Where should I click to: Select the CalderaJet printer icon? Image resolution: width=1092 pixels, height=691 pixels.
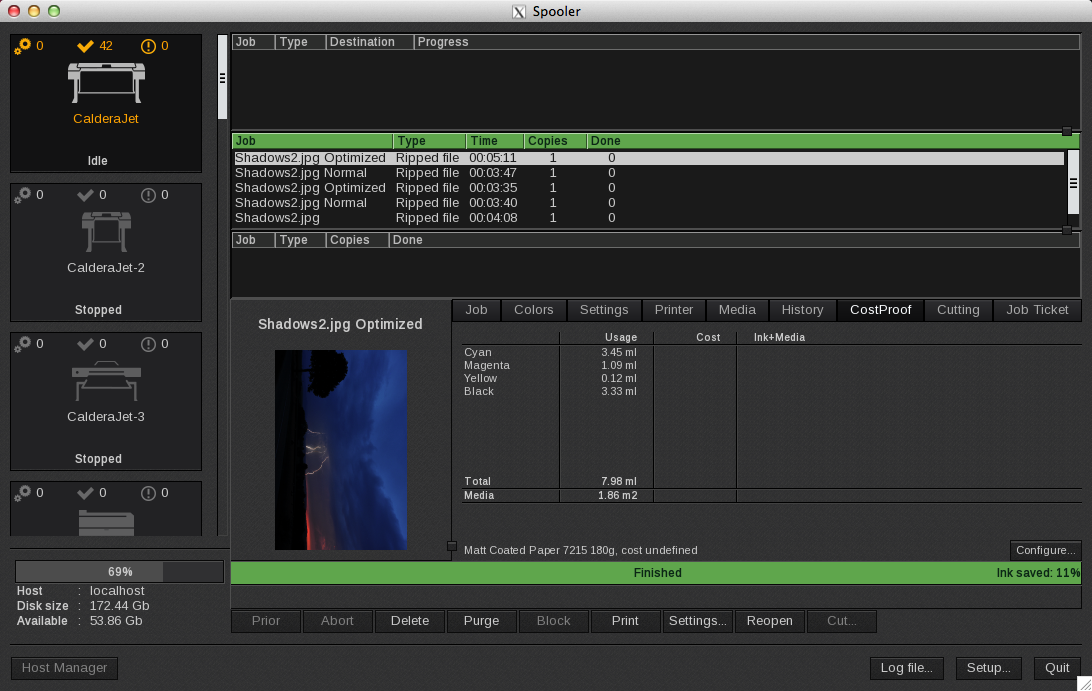point(106,83)
